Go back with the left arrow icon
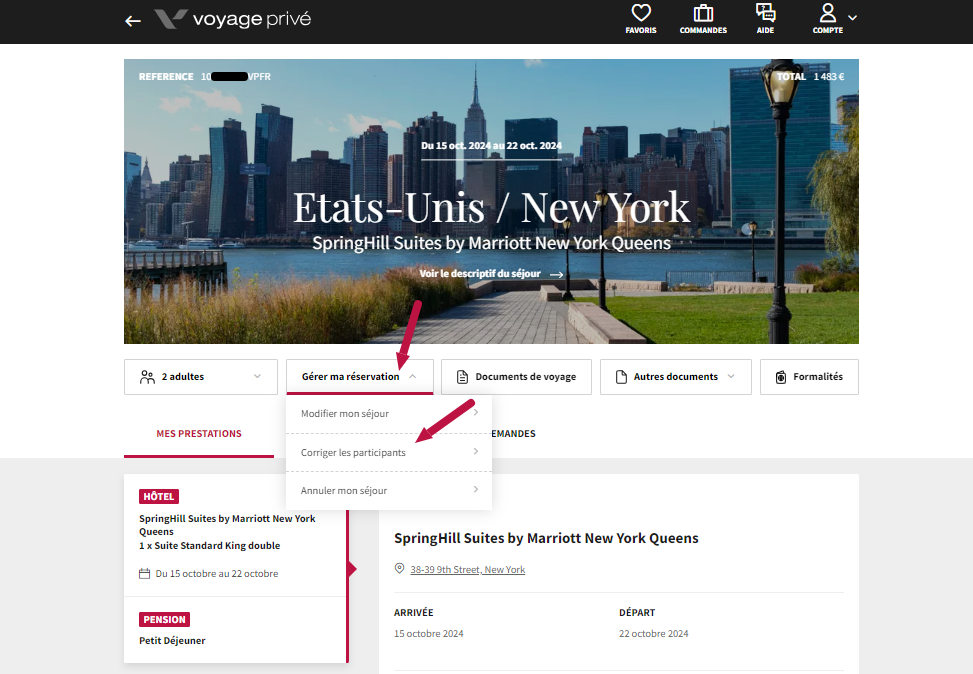The width and height of the screenshot is (973, 674). (x=133, y=21)
